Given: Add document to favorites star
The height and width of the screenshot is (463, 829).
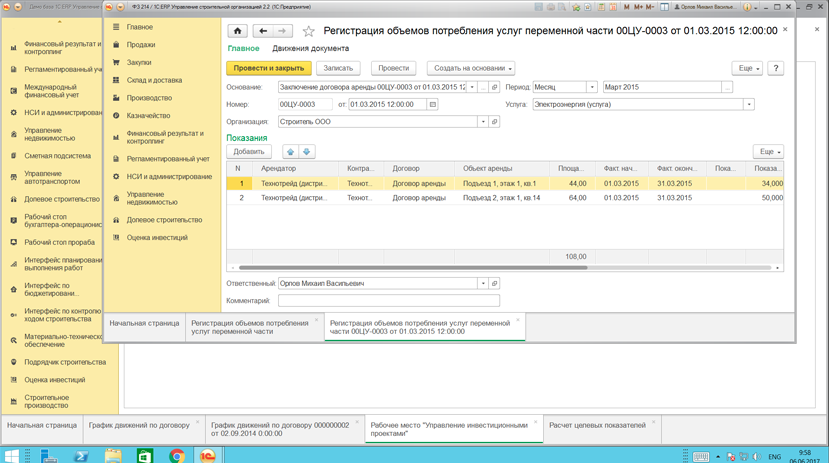Looking at the screenshot, I should click(308, 31).
